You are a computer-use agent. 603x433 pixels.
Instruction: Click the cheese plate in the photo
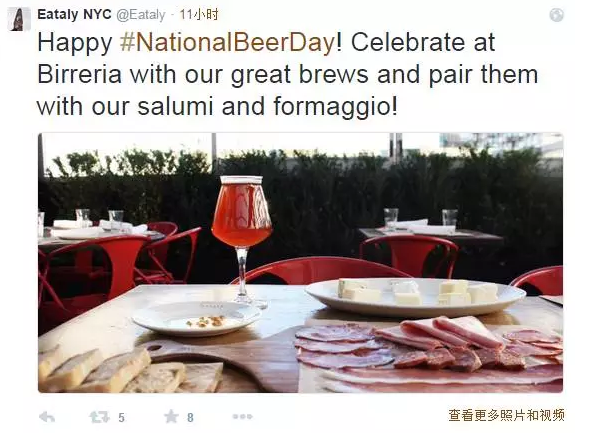tap(415, 296)
